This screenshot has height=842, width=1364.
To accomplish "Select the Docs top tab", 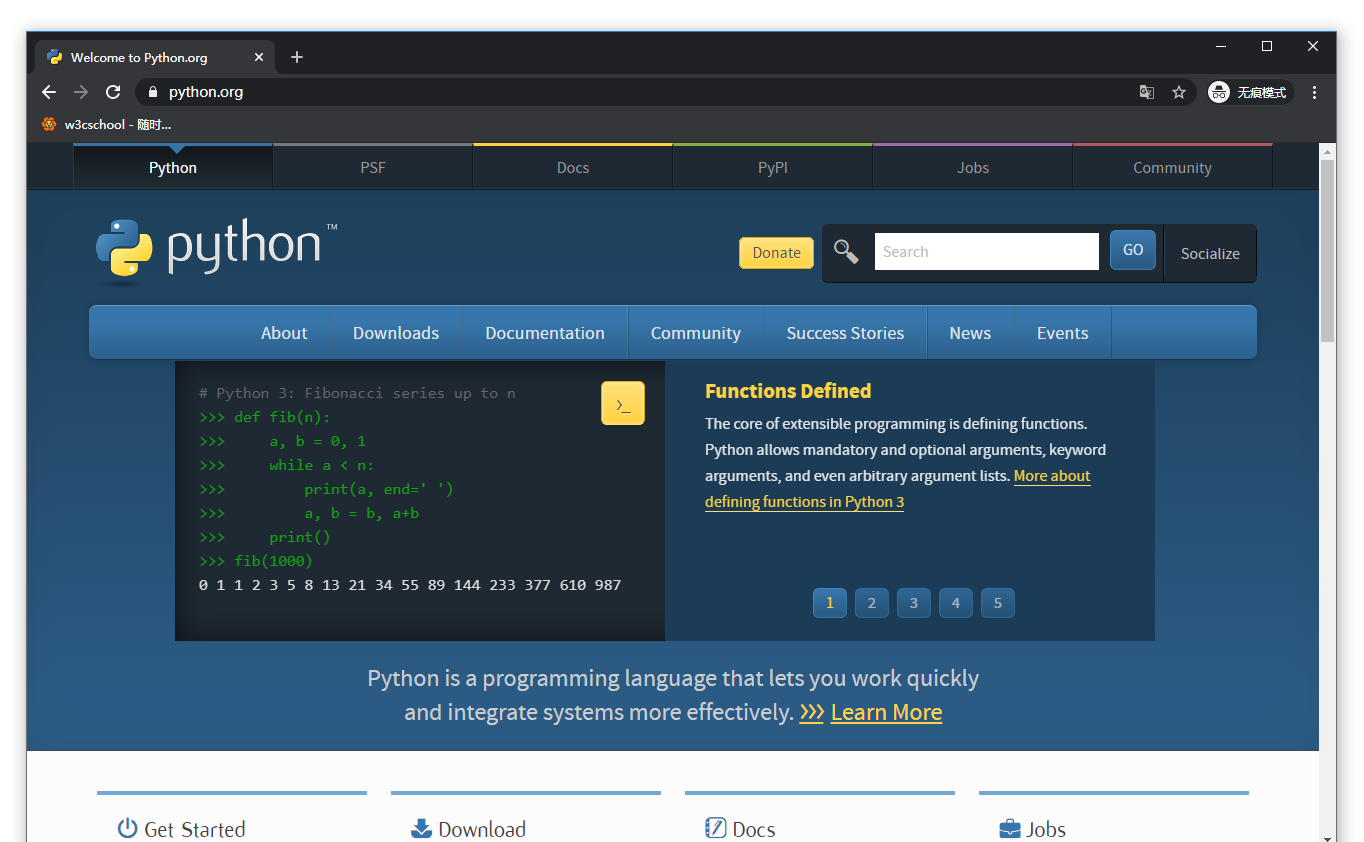I will pyautogui.click(x=573, y=167).
